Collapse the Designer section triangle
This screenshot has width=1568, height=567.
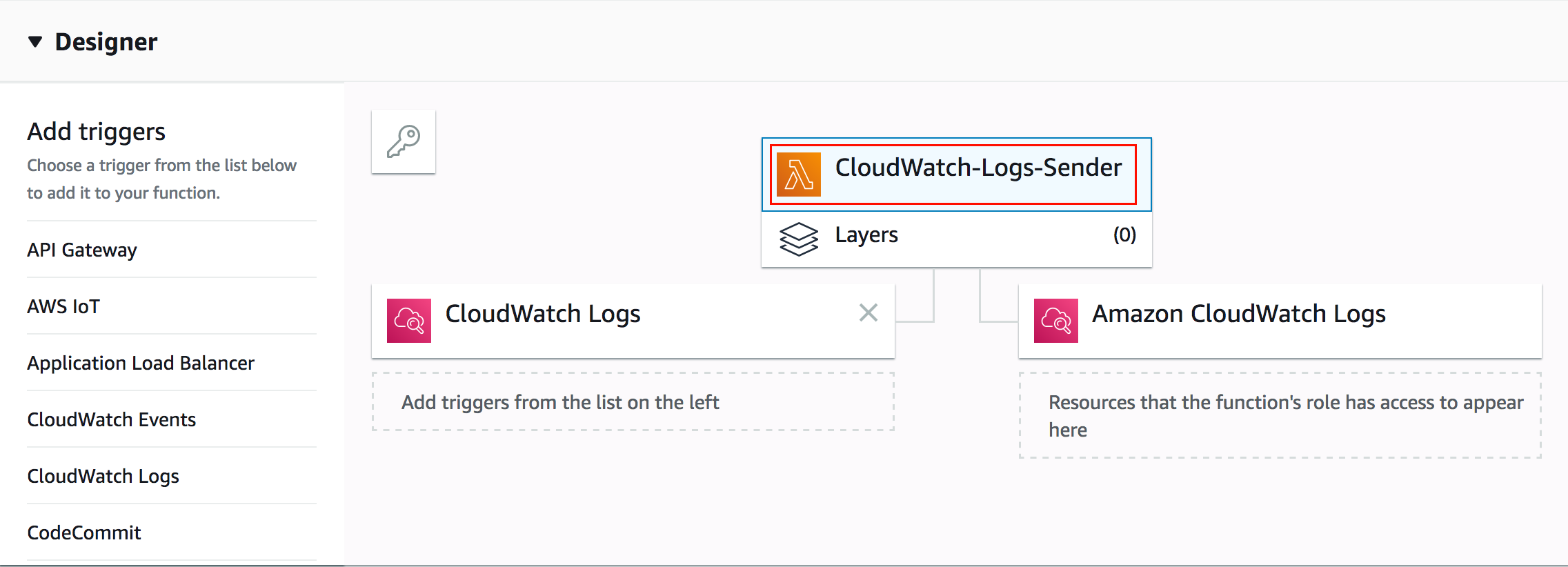coord(35,42)
